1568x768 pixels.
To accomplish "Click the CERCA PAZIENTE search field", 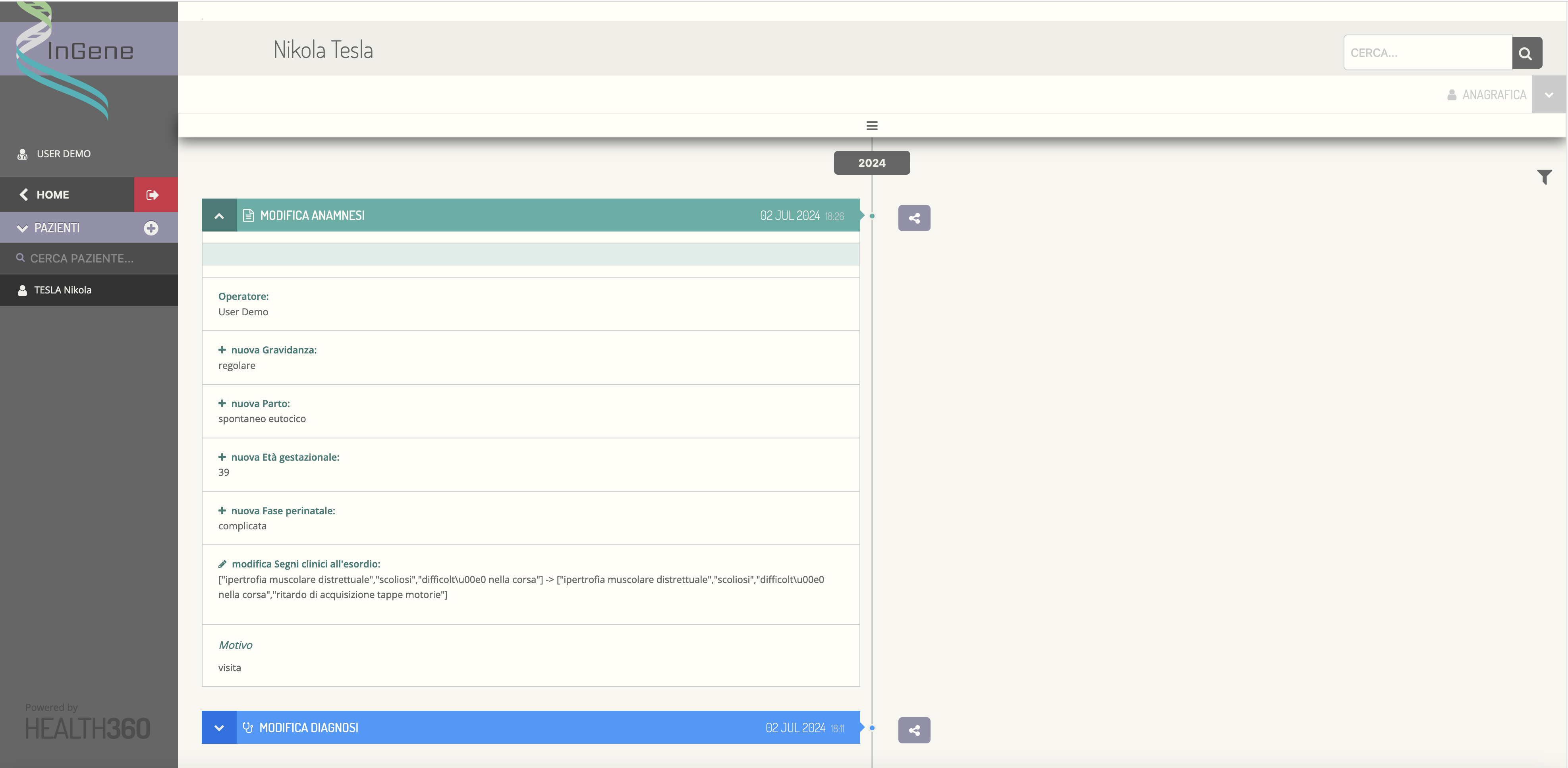I will [x=89, y=259].
